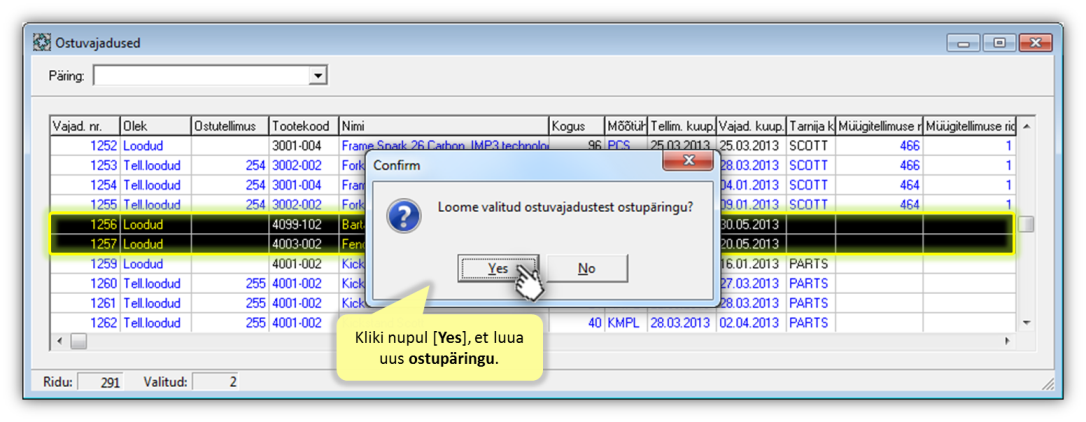This screenshot has width=1086, height=422.
Task: Click the No button in Confirm dialog
Action: (587, 268)
